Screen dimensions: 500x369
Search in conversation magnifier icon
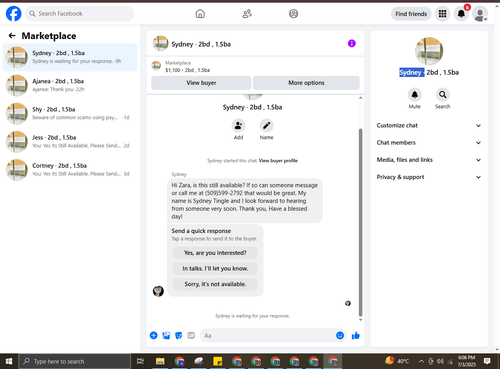click(443, 95)
